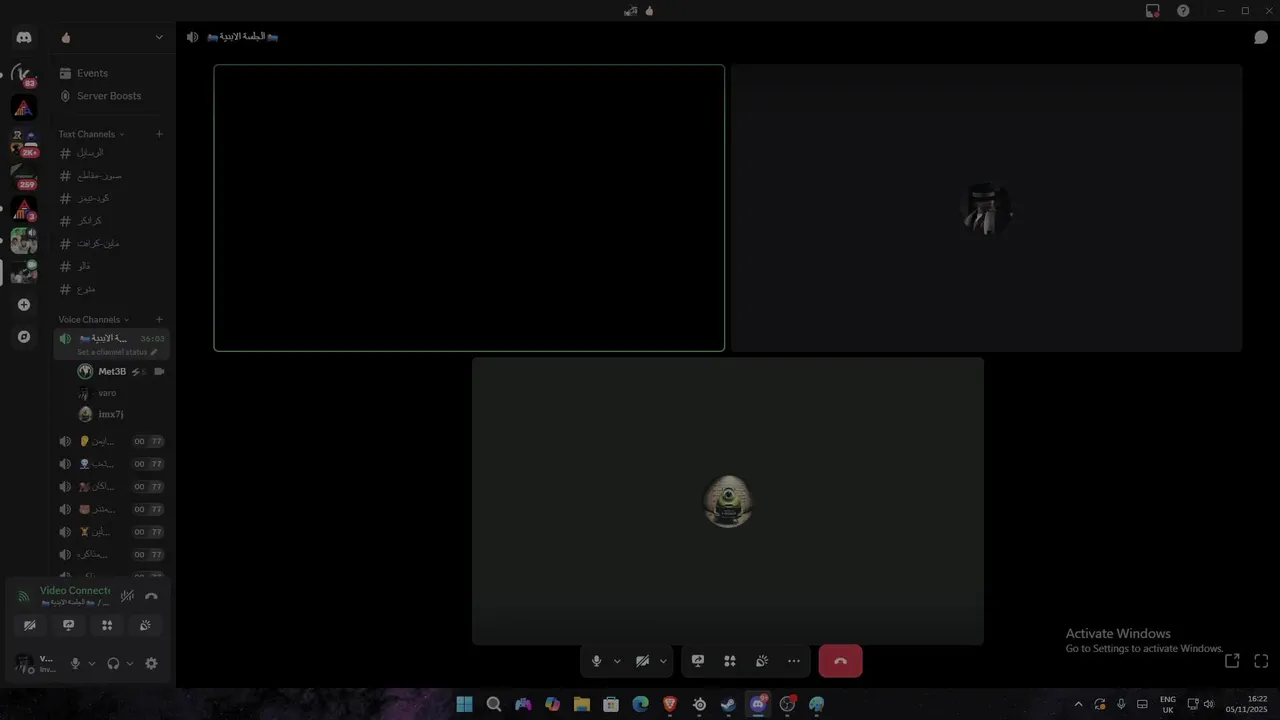Open your user profile avatar panel
The height and width of the screenshot is (720, 1280).
click(x=24, y=663)
